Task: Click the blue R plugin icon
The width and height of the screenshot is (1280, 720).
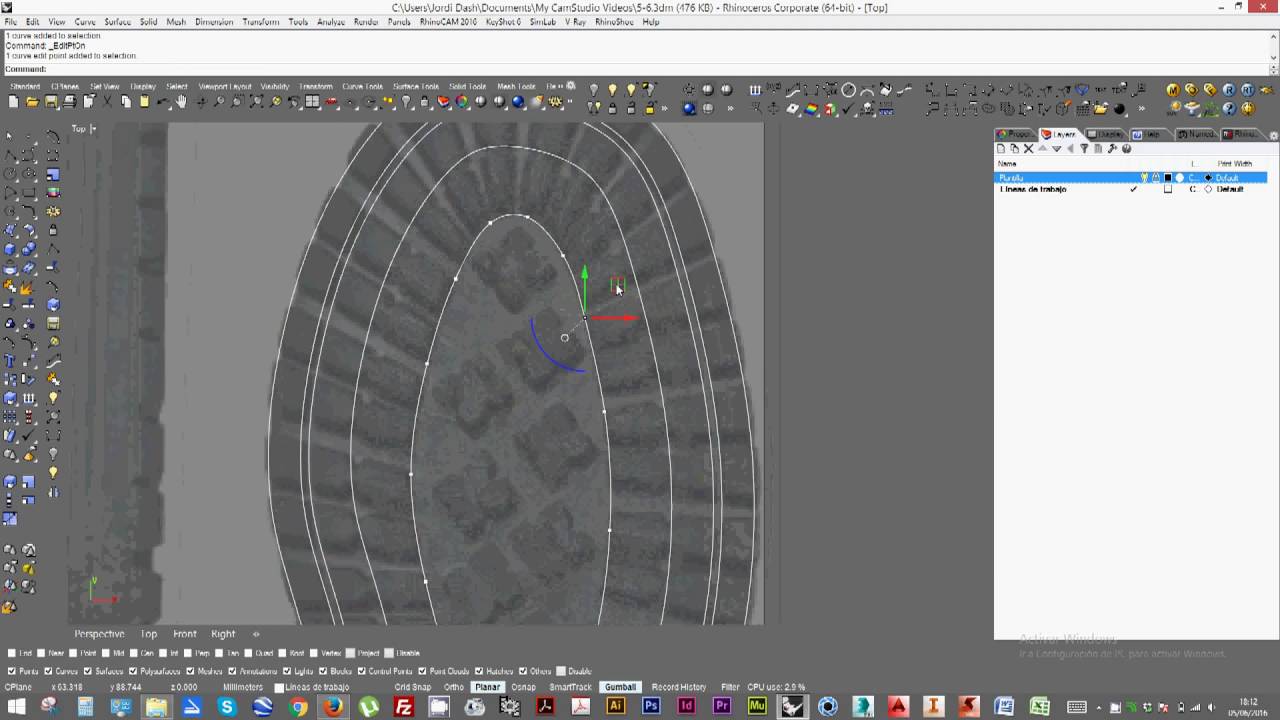Action: [1229, 90]
